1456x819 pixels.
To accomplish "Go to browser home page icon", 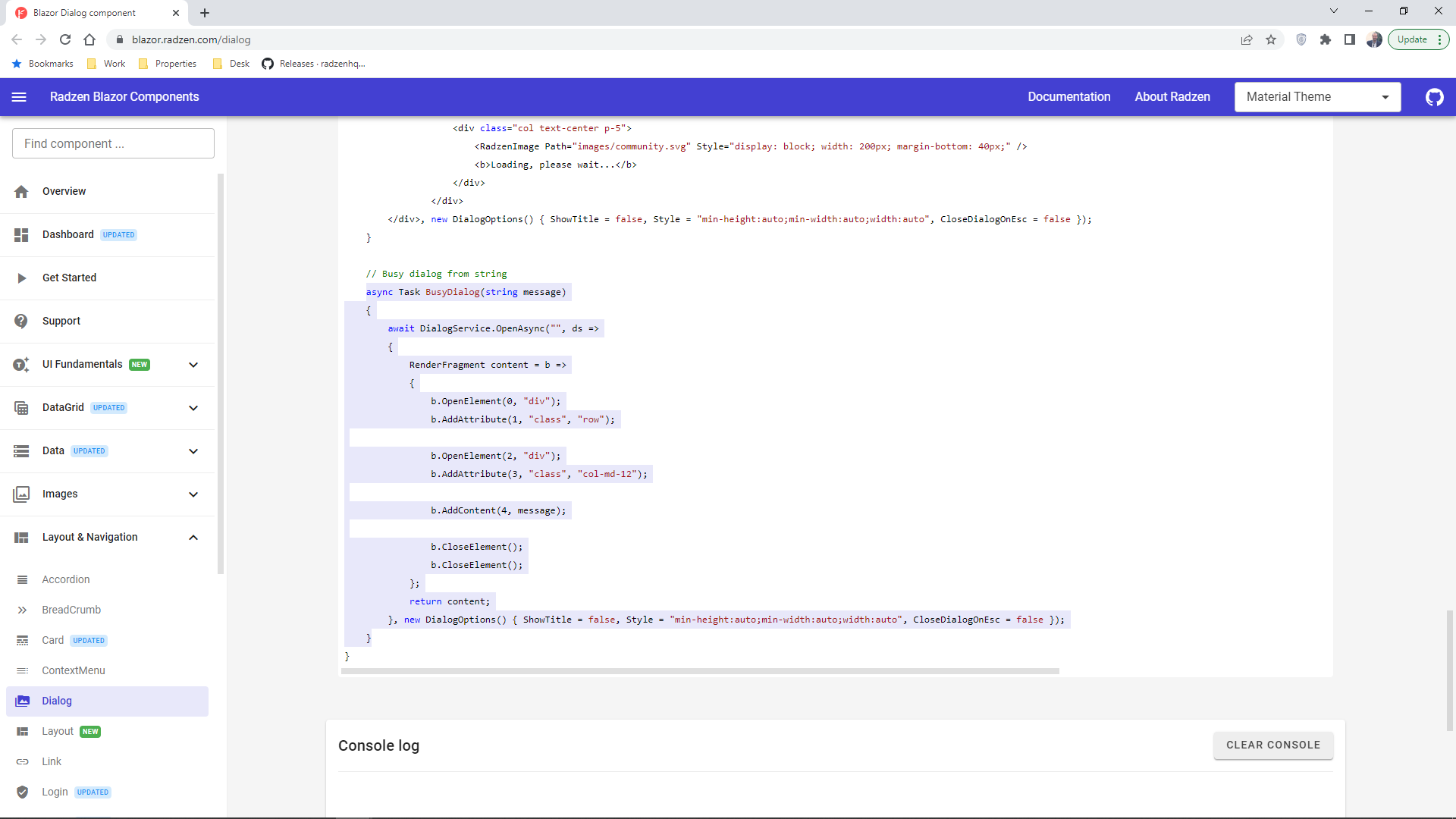I will [89, 39].
